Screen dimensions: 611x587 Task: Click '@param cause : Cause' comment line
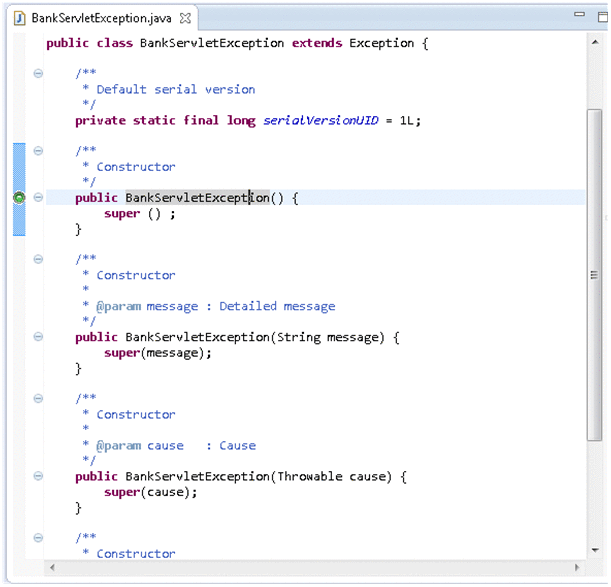176,446
